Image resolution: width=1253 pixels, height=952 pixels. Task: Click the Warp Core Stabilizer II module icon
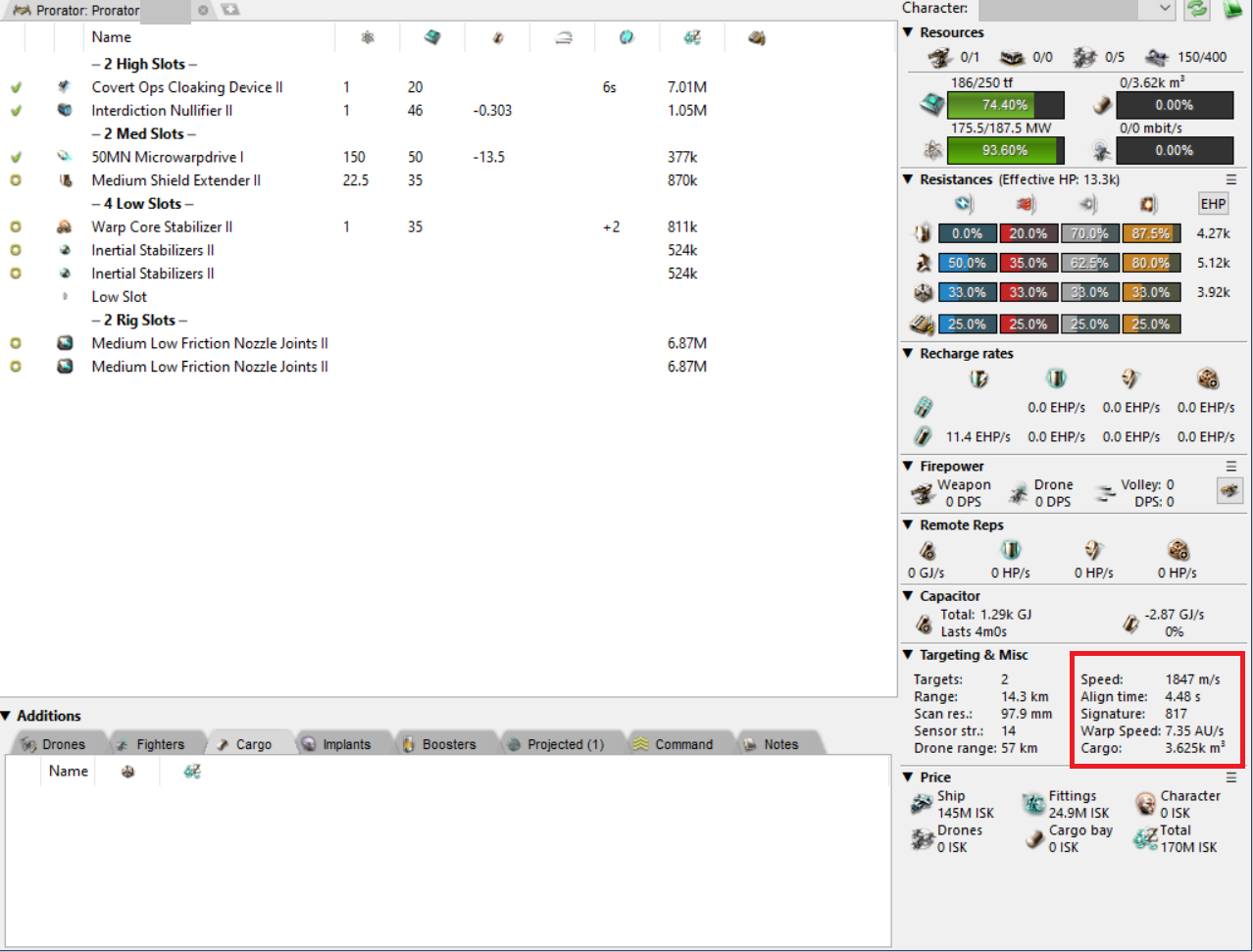65,226
